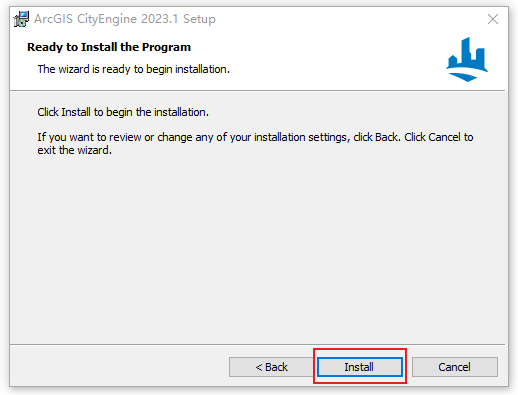Screen dimensions: 518x395
Task: Cancel the CityEngine setup wizard
Action: (x=455, y=367)
